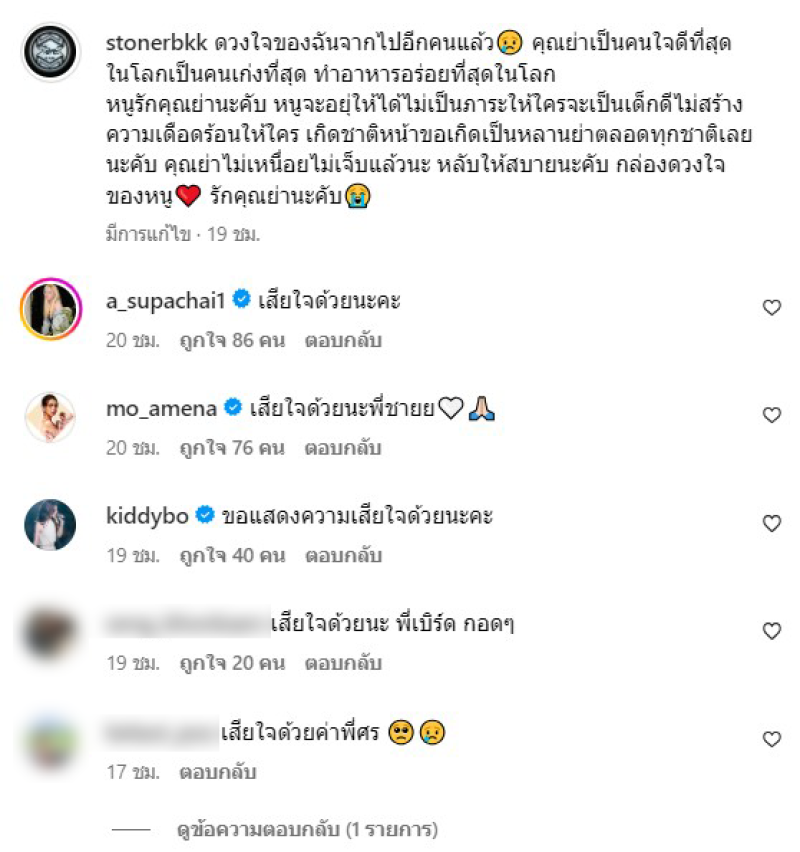Reply to a_supachai1 comment via ตอบกลับ
Viewport: 800px width, 852px height.
[343, 341]
